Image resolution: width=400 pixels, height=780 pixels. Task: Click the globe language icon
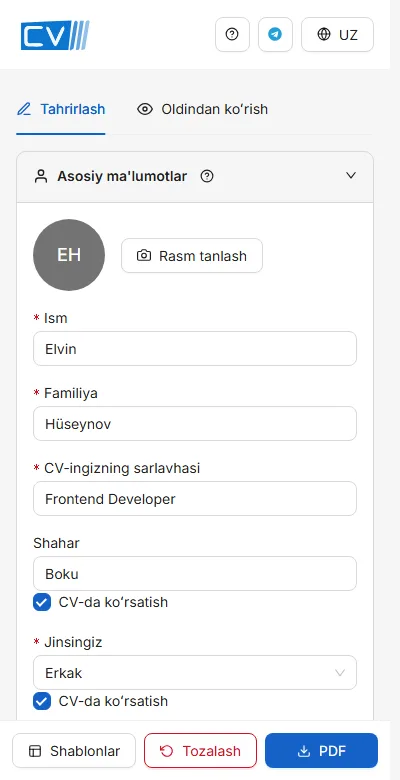[324, 34]
